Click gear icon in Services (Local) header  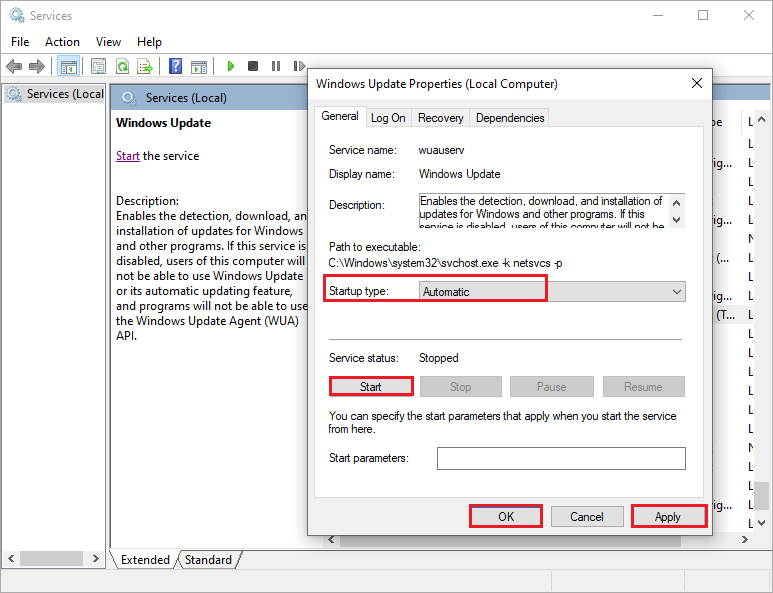click(x=129, y=98)
